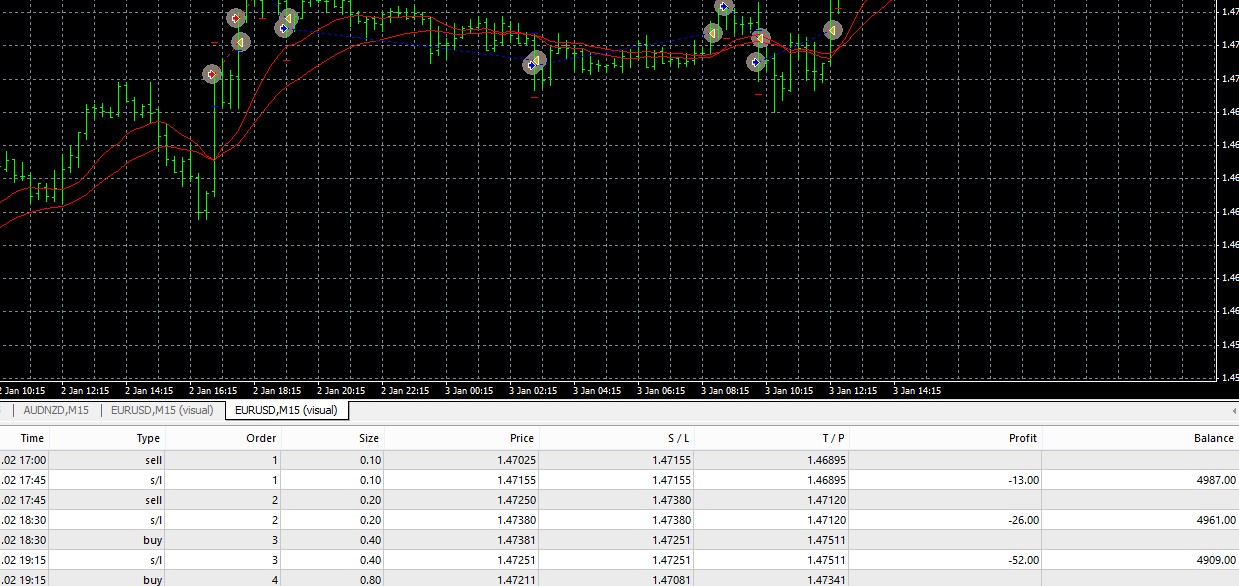Select the stop loss value 1.47081
This screenshot has width=1239, height=586.
[x=670, y=579]
